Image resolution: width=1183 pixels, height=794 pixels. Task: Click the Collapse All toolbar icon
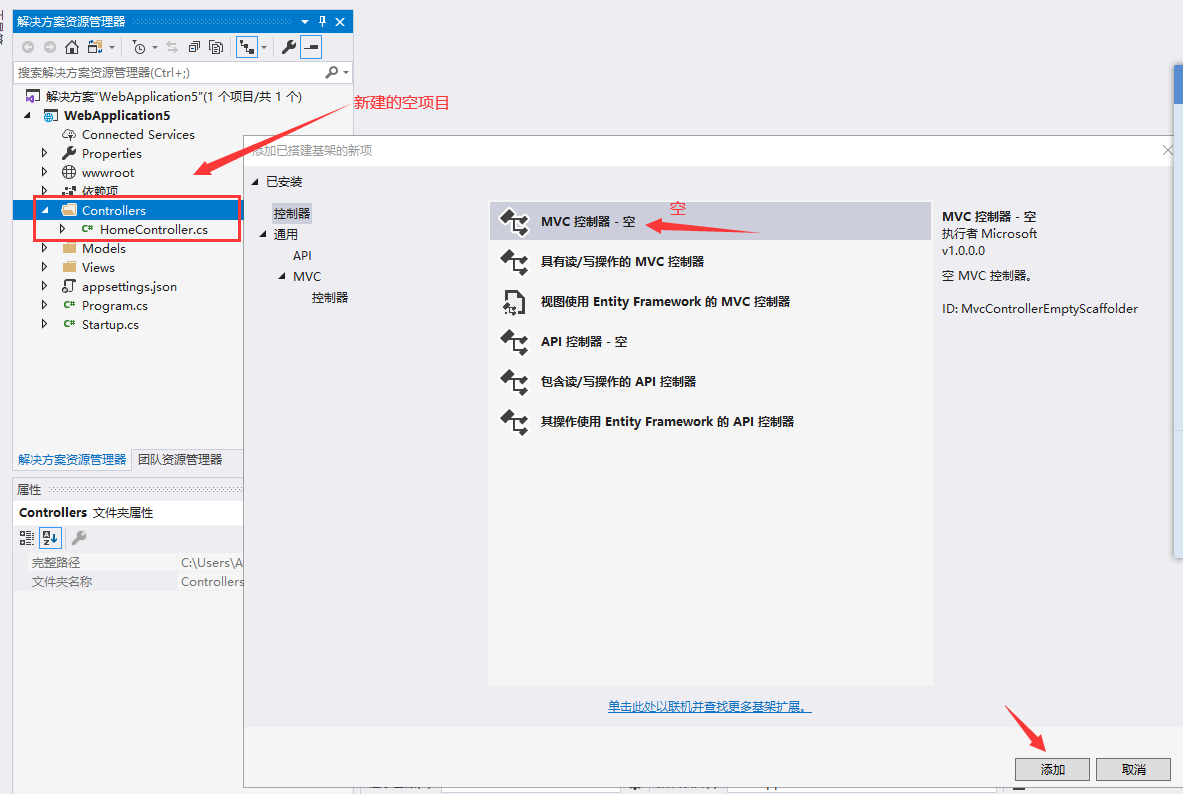coord(194,47)
